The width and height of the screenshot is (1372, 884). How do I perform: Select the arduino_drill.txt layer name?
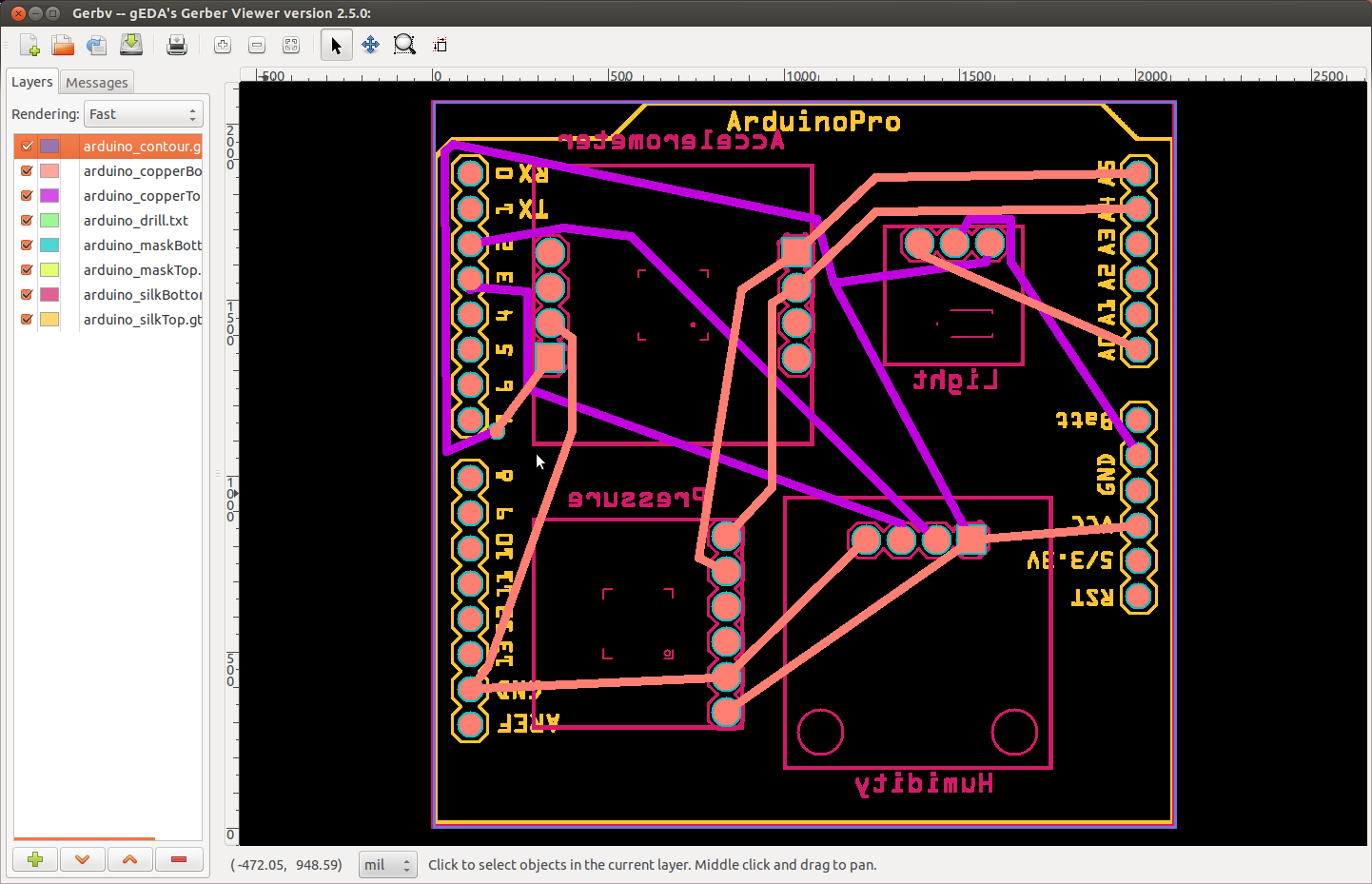pos(136,221)
